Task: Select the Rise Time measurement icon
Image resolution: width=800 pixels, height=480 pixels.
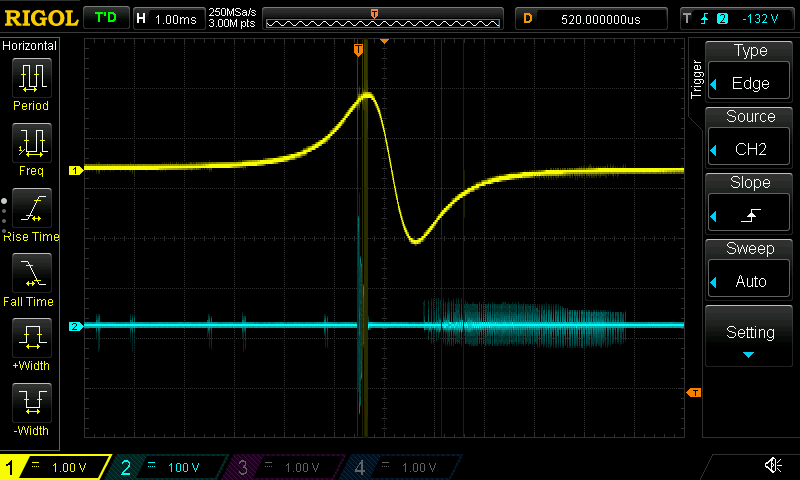Action: (32, 208)
